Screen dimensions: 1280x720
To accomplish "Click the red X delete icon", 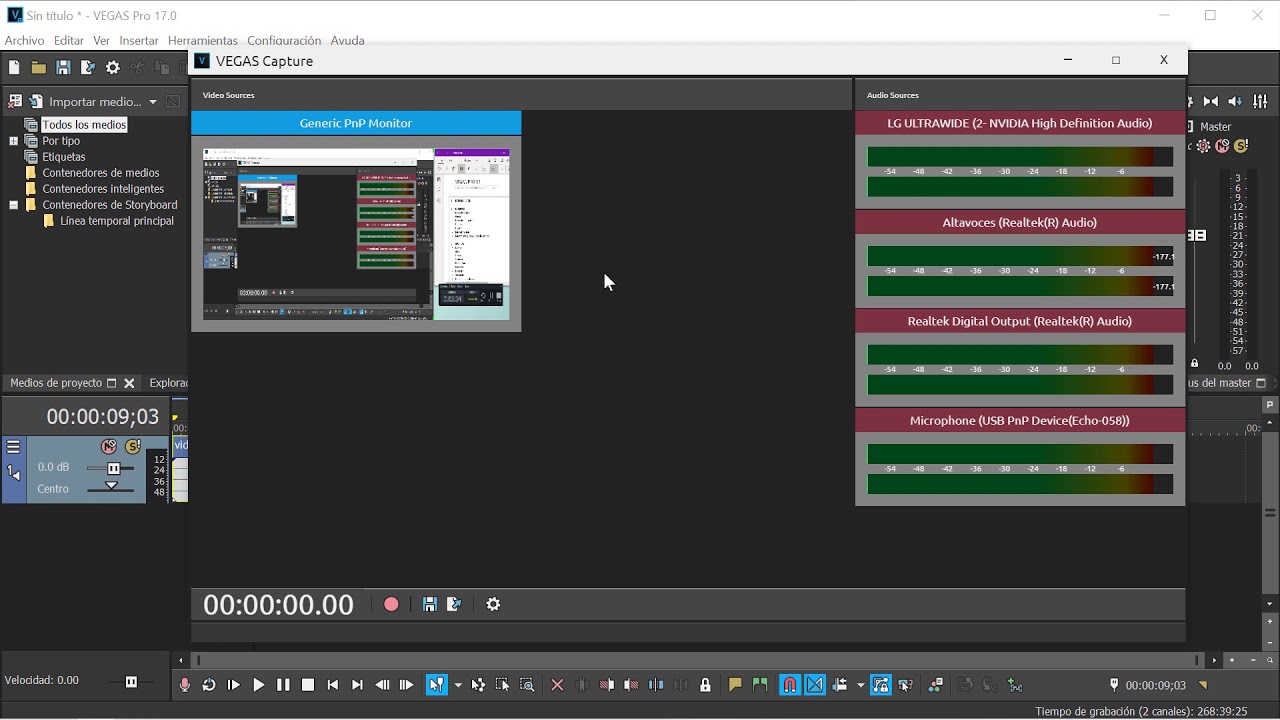I will point(557,685).
